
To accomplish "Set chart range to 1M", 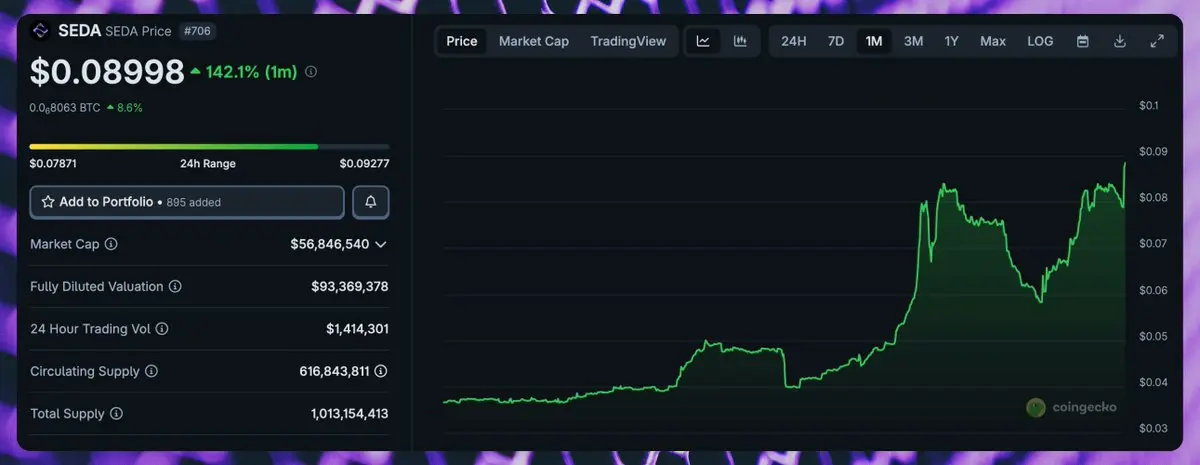I will click(x=874, y=42).
